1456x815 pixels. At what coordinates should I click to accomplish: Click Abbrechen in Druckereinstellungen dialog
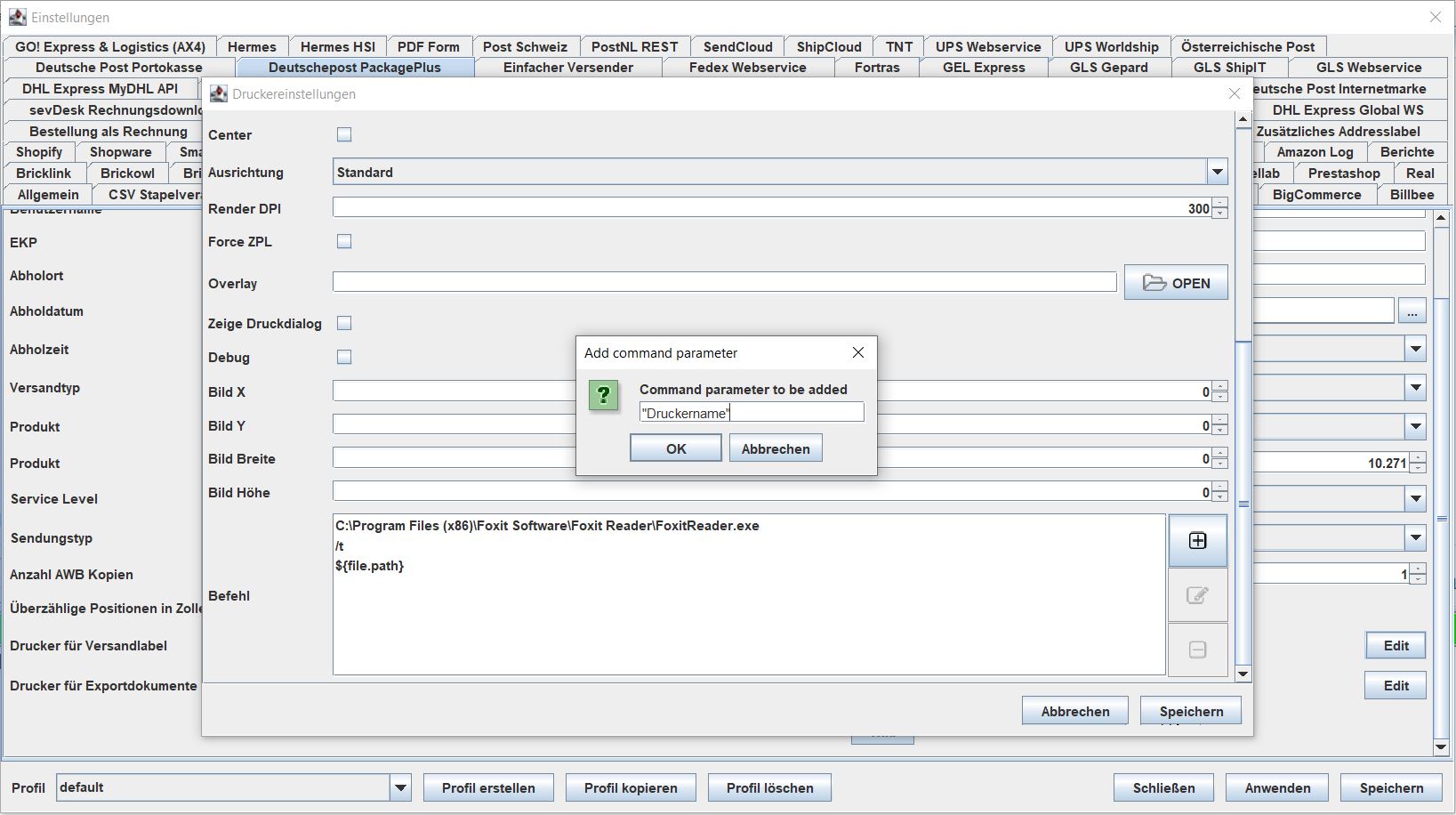click(1075, 711)
